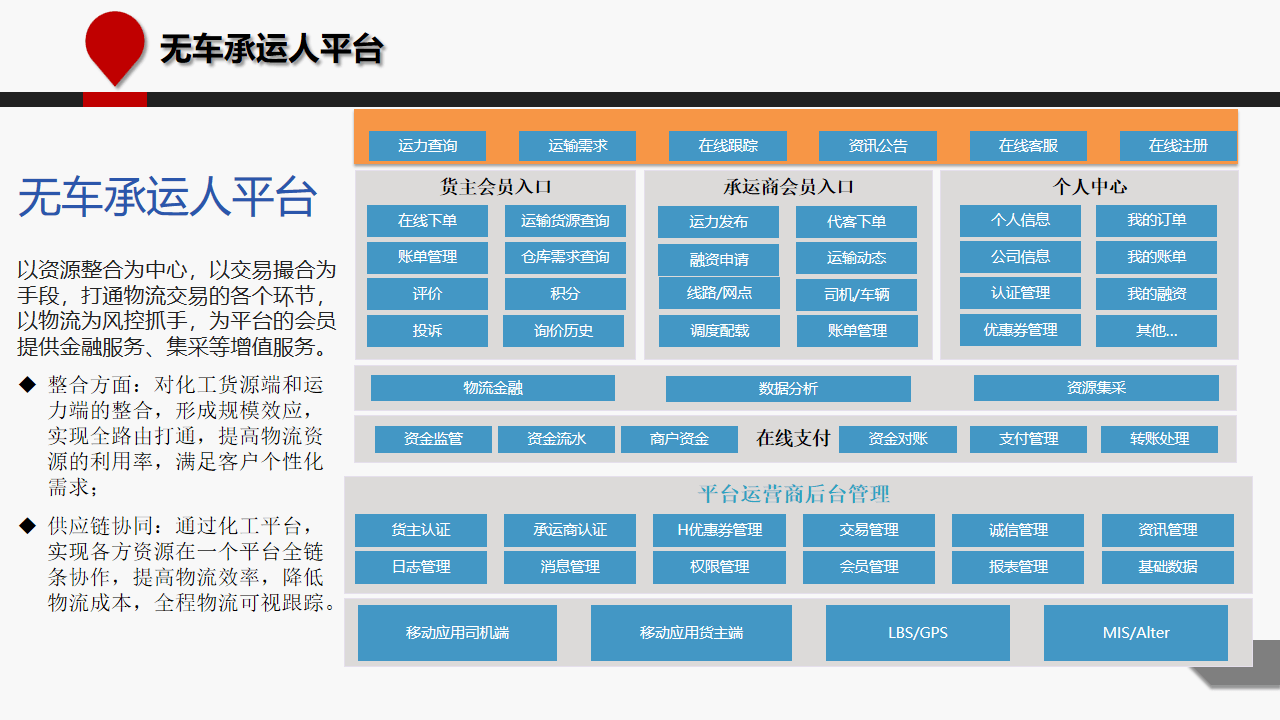The width and height of the screenshot is (1280, 720).
Task: Select the LBS/GPS block
Action: tap(918, 633)
